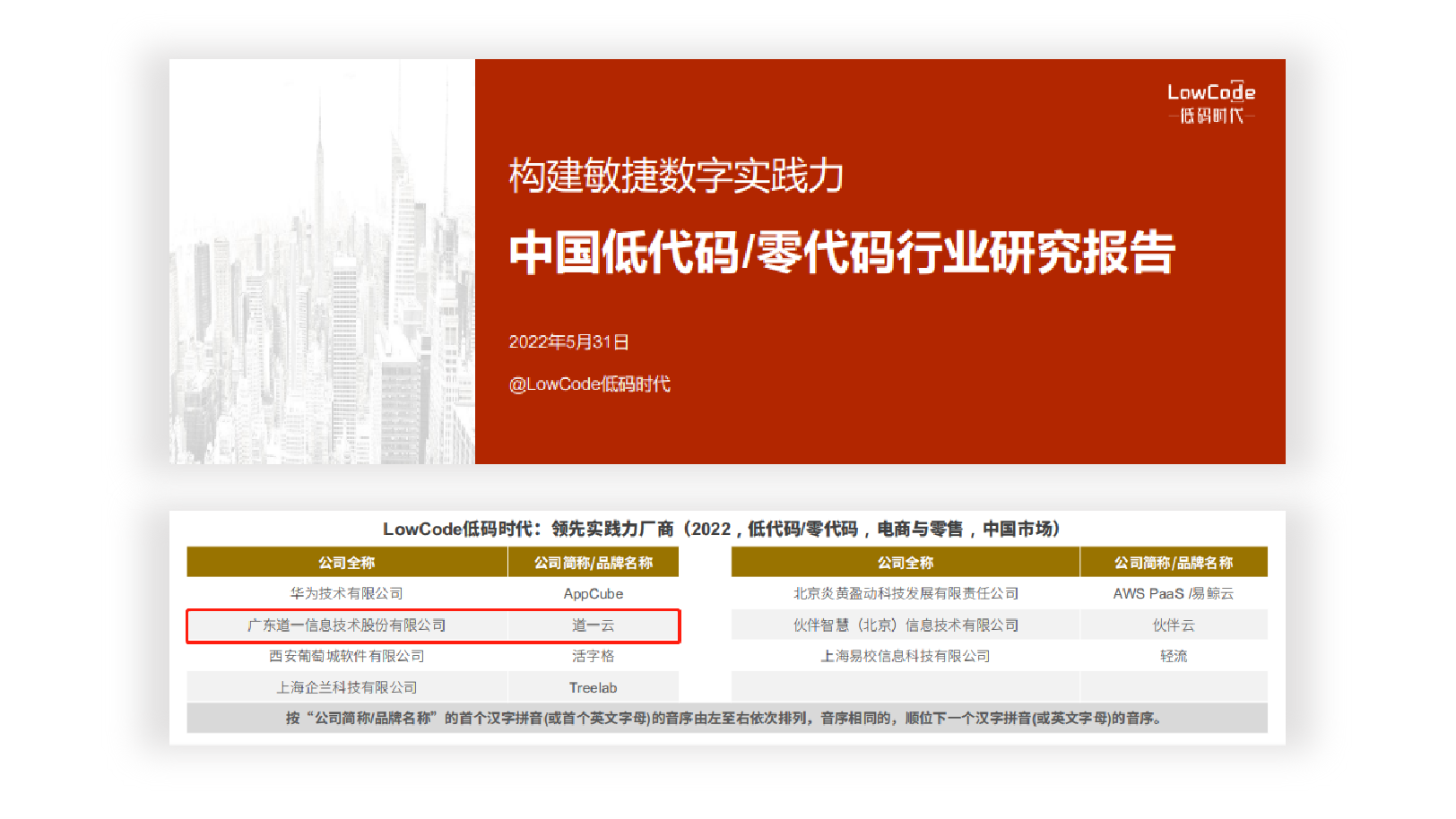Select the cell 华为技术有限公司
This screenshot has height=819, width=1456.
[x=347, y=593]
